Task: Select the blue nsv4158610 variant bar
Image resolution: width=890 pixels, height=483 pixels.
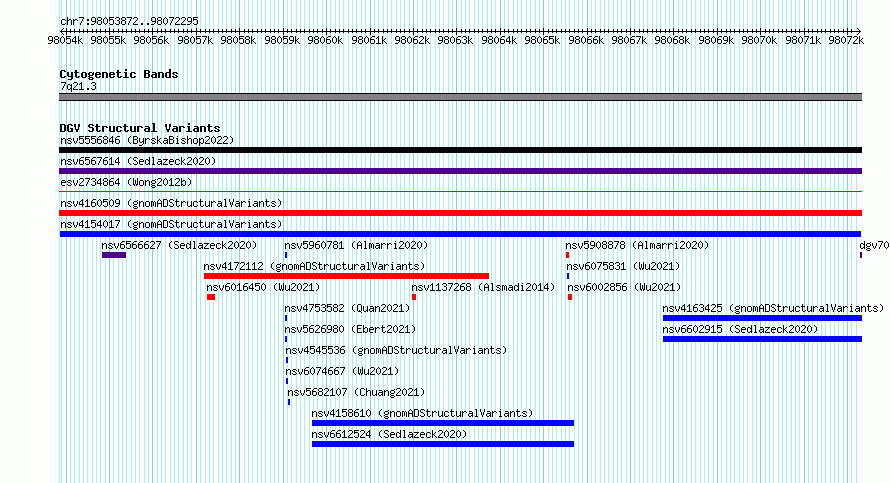Action: (443, 423)
